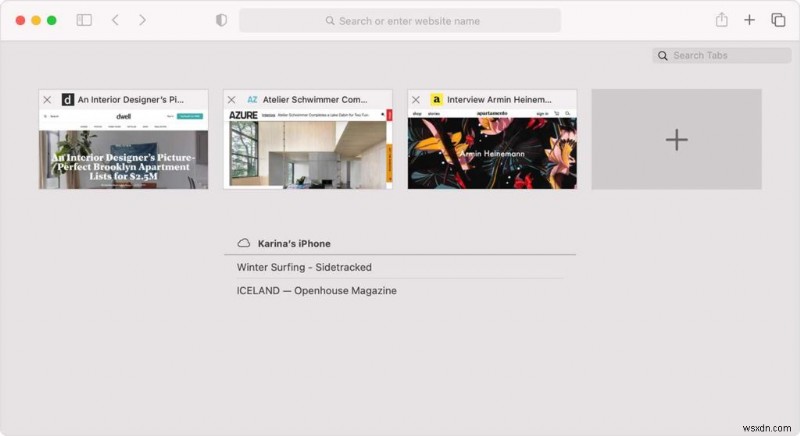
Task: Click the AZ favicon on second tab
Action: (x=252, y=99)
